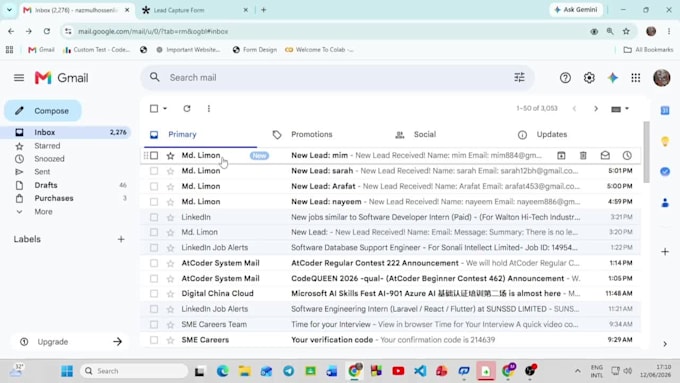Archive the New Lead: mim email
Screen dimensions: 680x383
[561, 155]
